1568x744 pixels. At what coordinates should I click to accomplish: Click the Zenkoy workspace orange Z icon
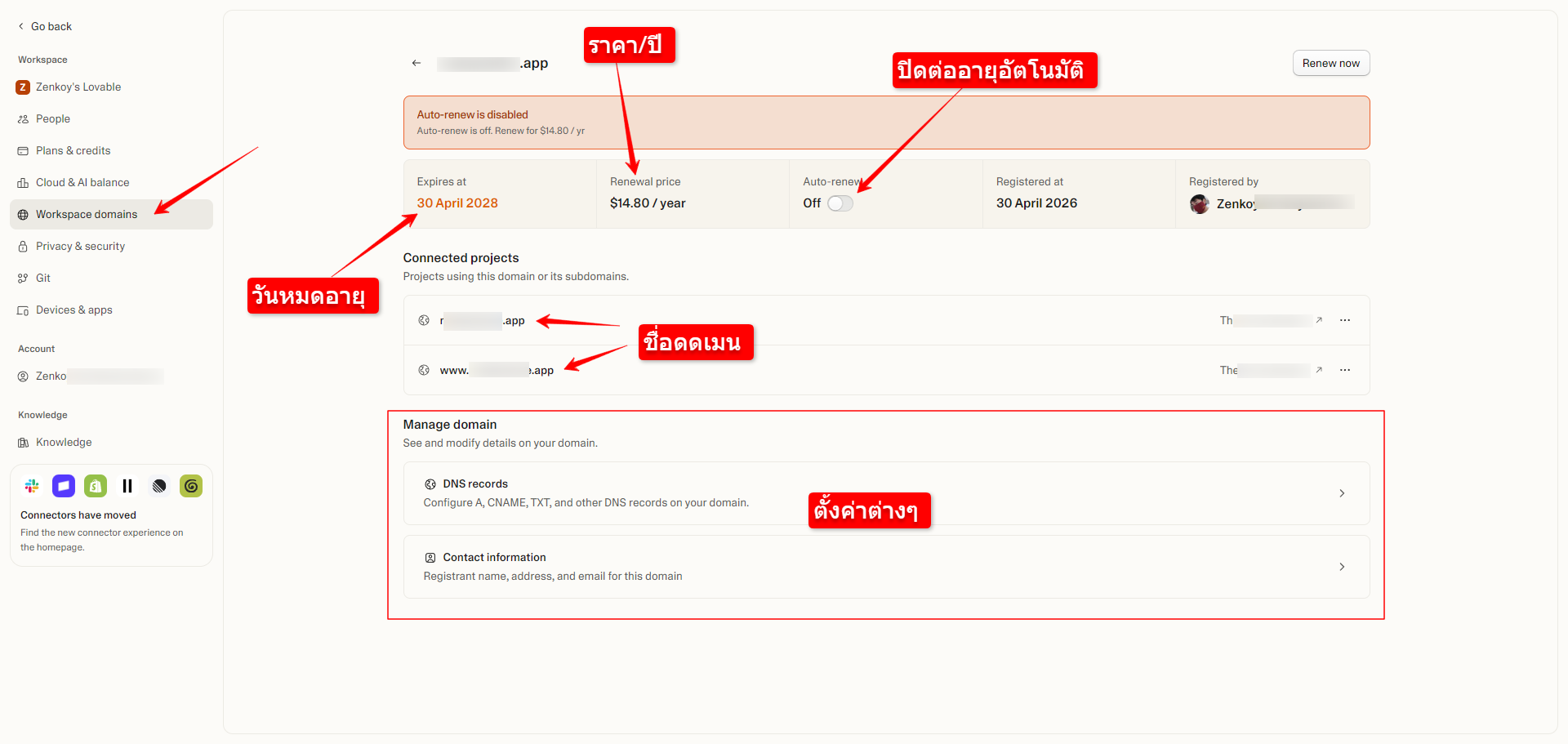point(23,87)
